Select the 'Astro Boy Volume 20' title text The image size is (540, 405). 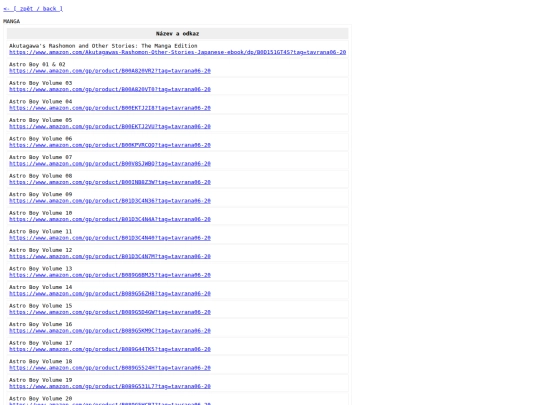41,399
